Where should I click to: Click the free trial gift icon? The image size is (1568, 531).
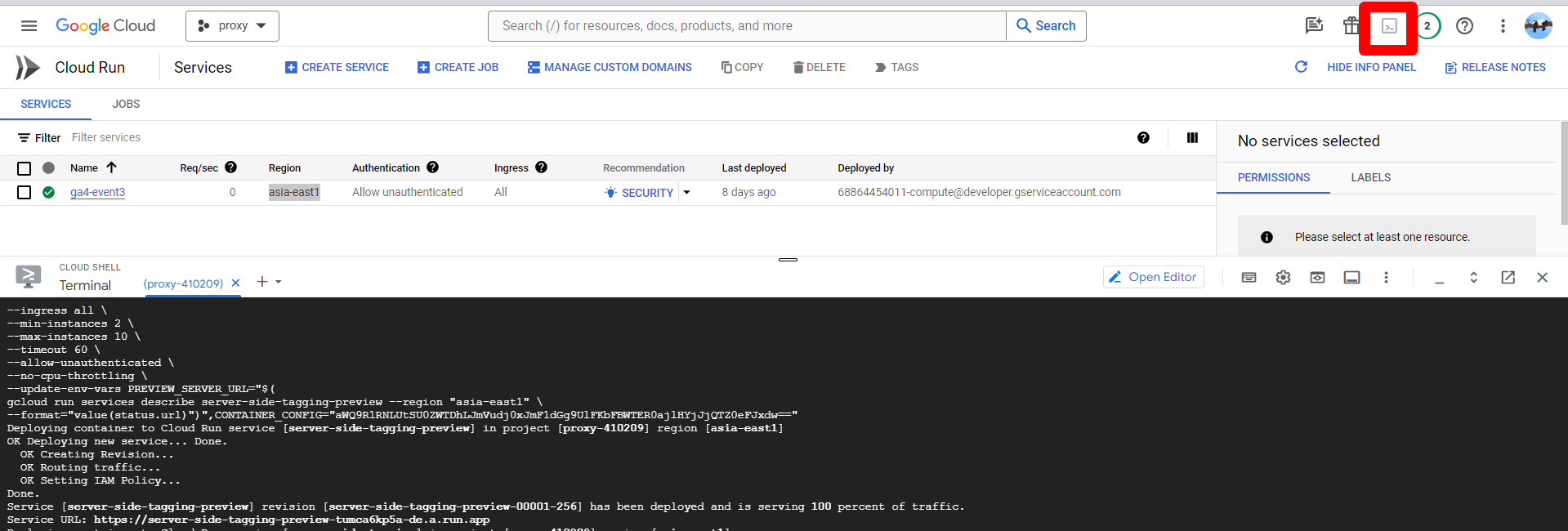[1351, 26]
